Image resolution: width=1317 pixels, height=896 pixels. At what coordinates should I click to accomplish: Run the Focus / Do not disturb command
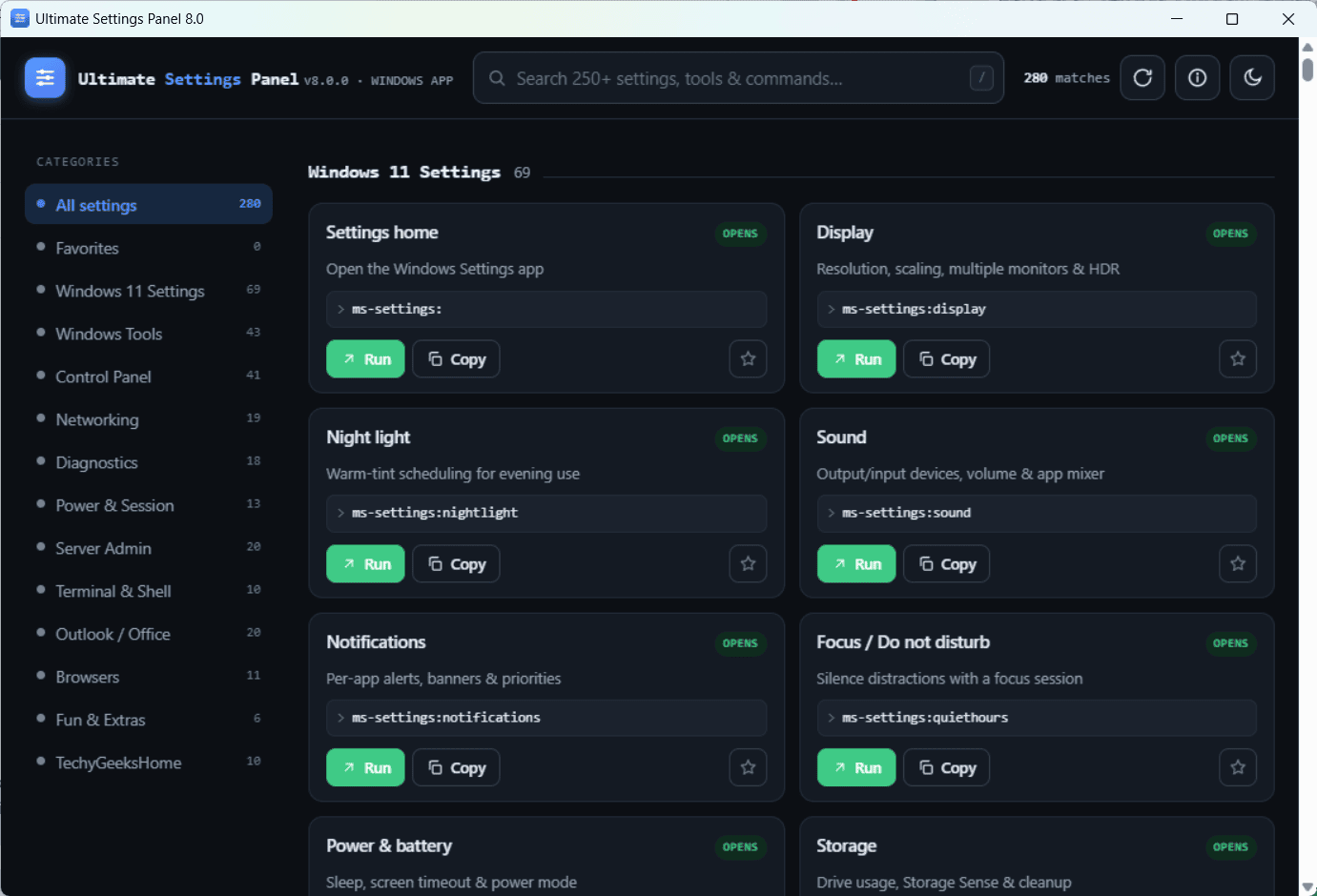(856, 767)
